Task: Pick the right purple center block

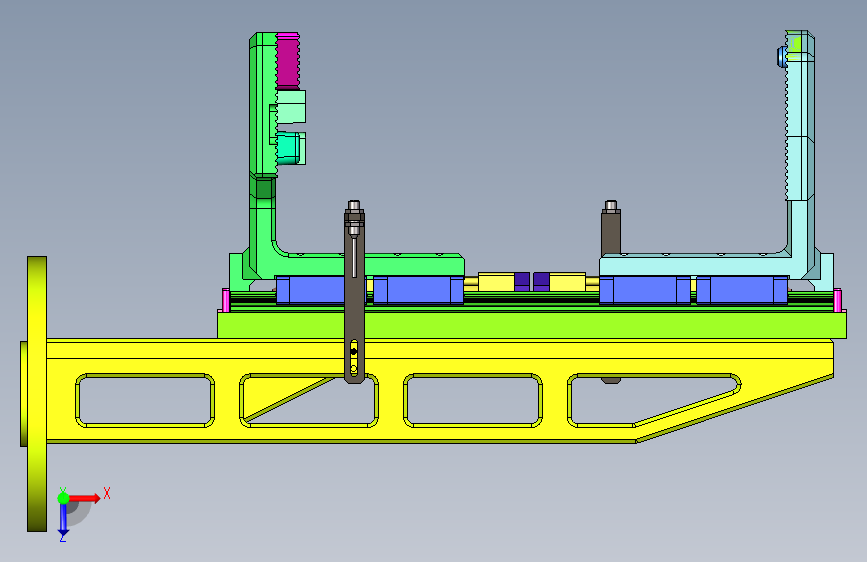Action: pyautogui.click(x=541, y=282)
